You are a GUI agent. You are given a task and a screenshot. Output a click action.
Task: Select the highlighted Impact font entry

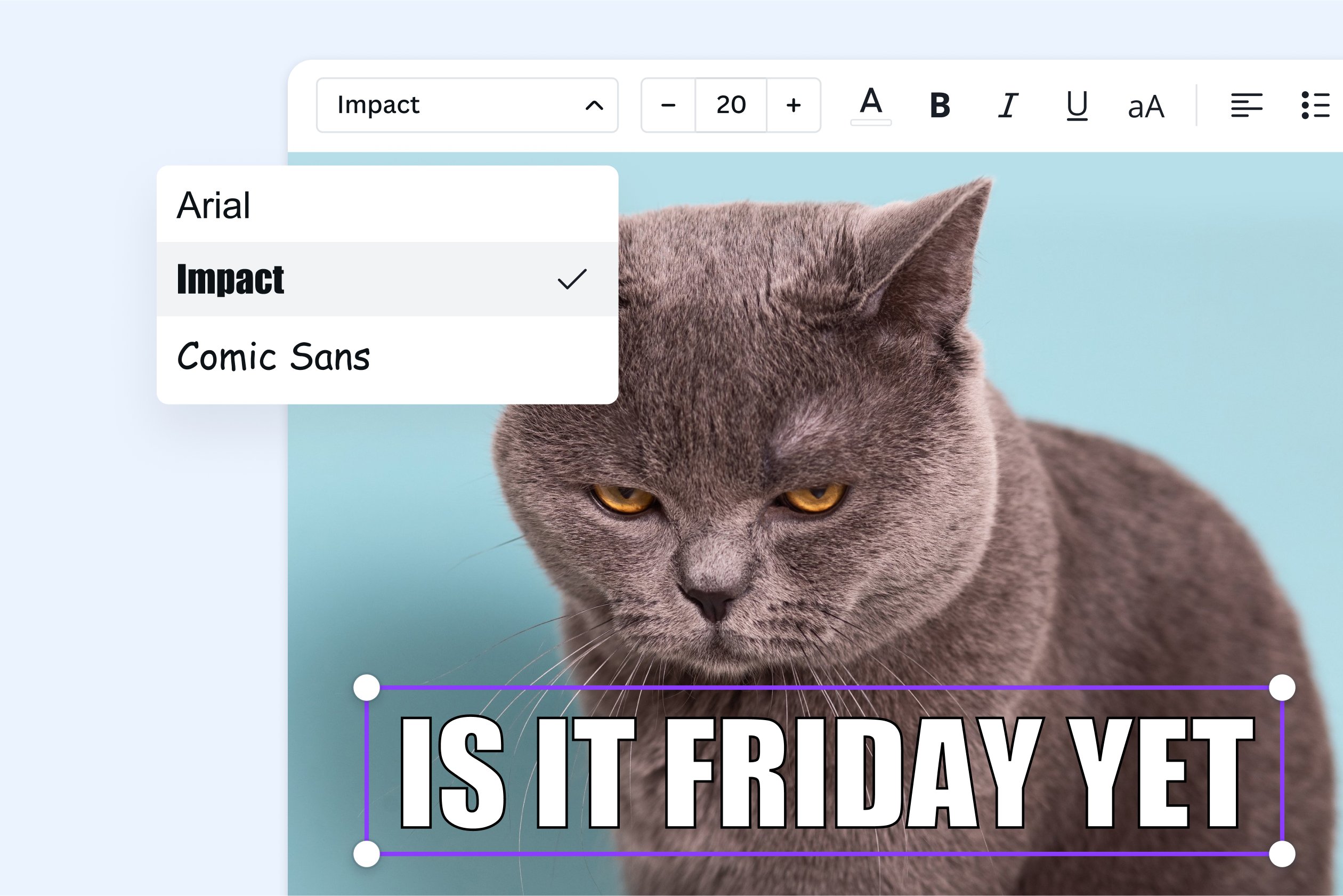click(230, 280)
